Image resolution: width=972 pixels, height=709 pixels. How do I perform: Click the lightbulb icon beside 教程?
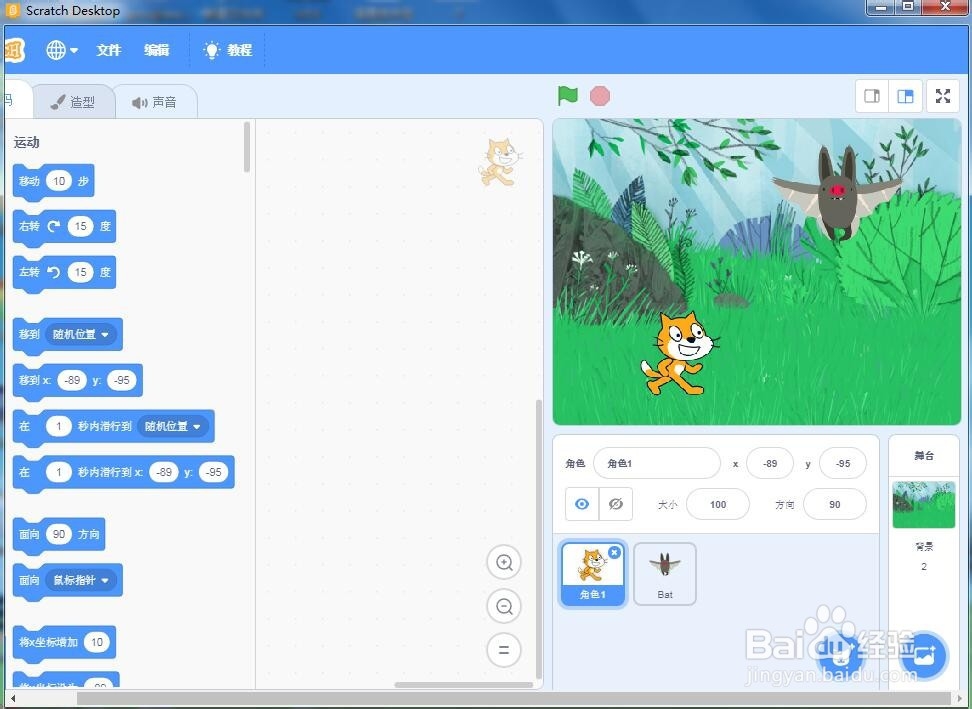(211, 50)
